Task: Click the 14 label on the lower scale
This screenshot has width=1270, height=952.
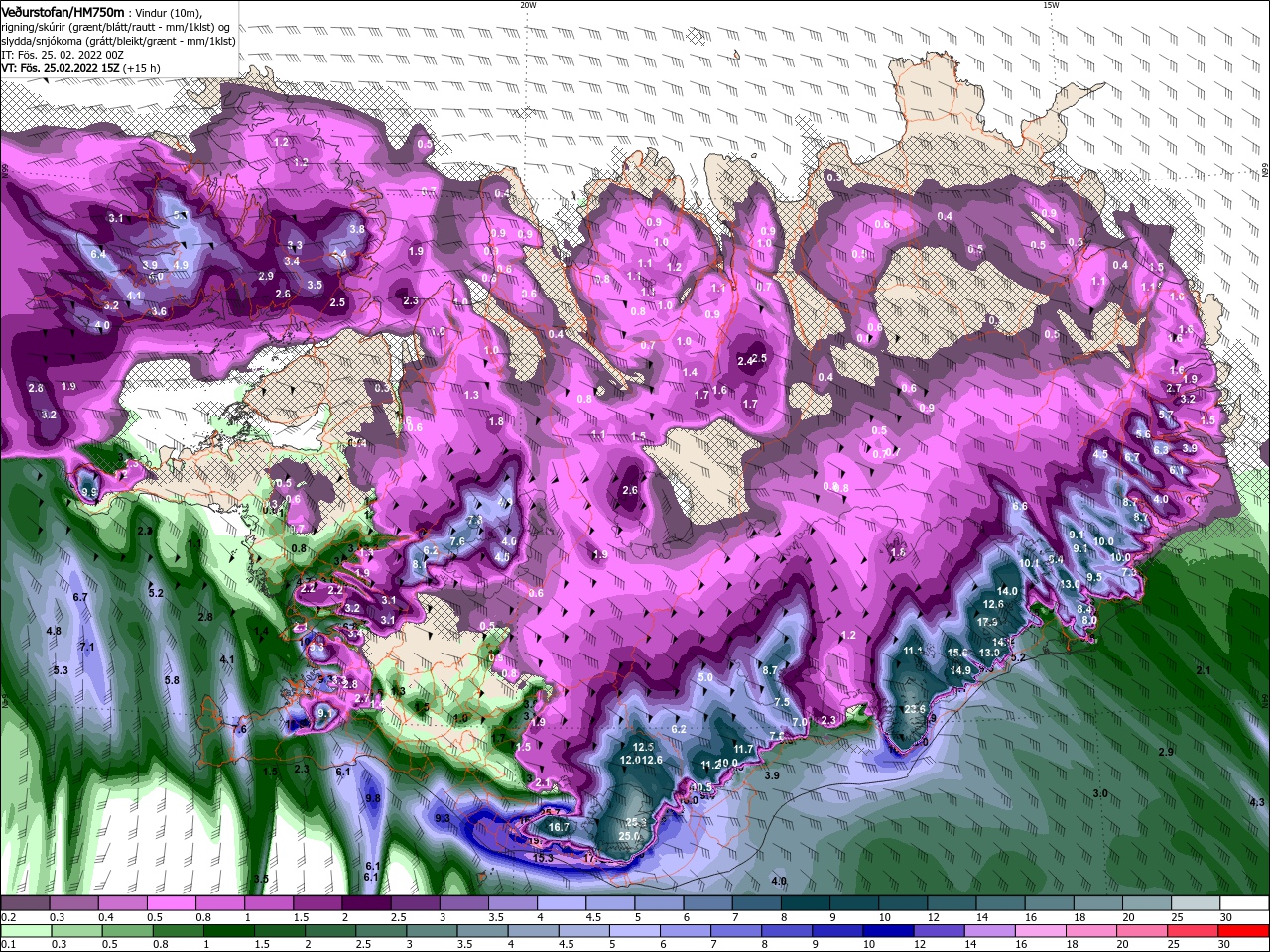Action: pos(970,944)
